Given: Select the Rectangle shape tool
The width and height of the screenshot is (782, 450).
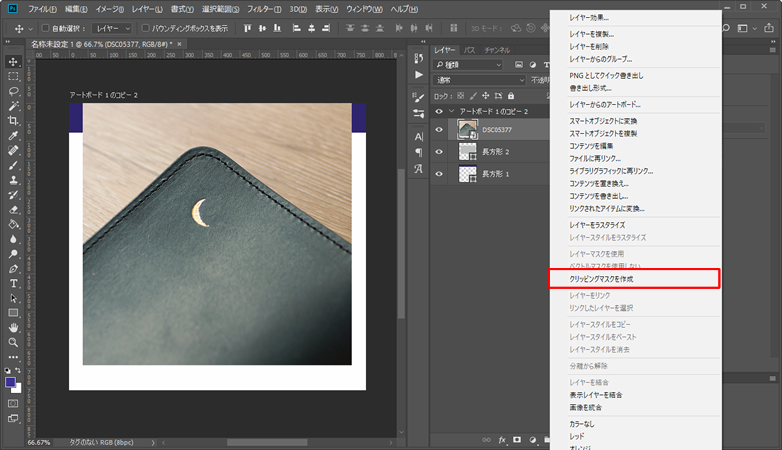Looking at the screenshot, I should click(x=13, y=313).
